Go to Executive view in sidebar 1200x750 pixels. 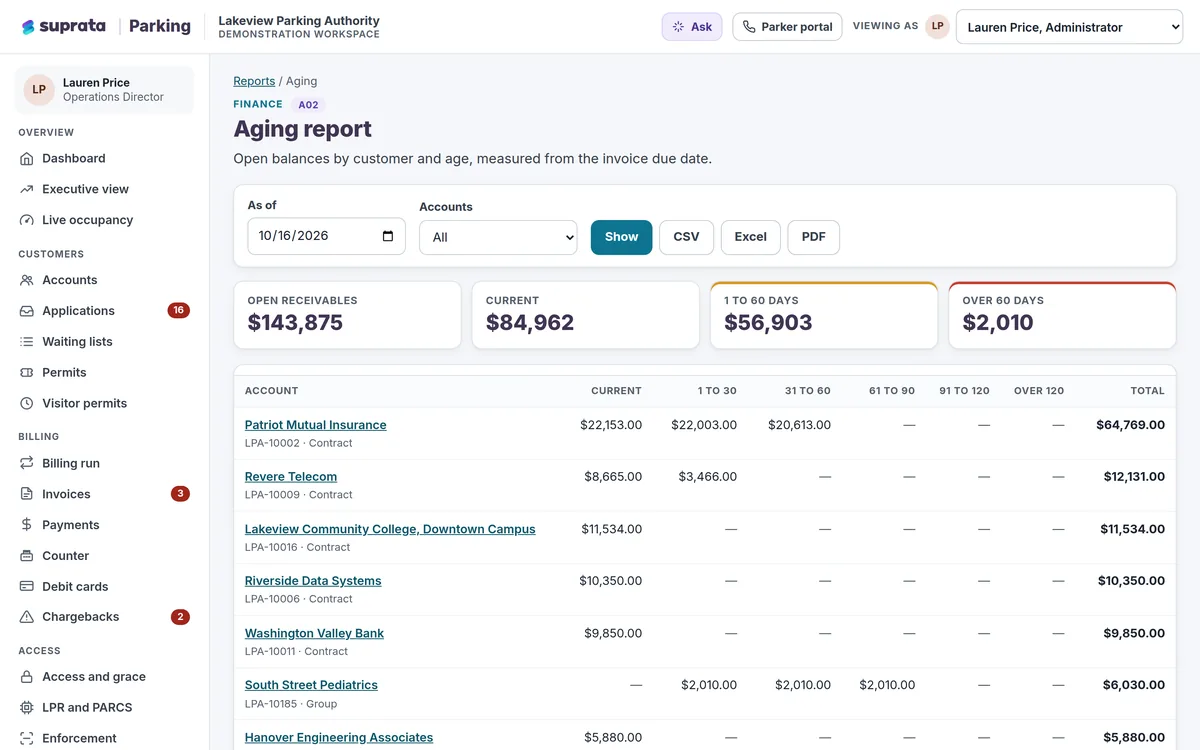[x=104, y=189]
